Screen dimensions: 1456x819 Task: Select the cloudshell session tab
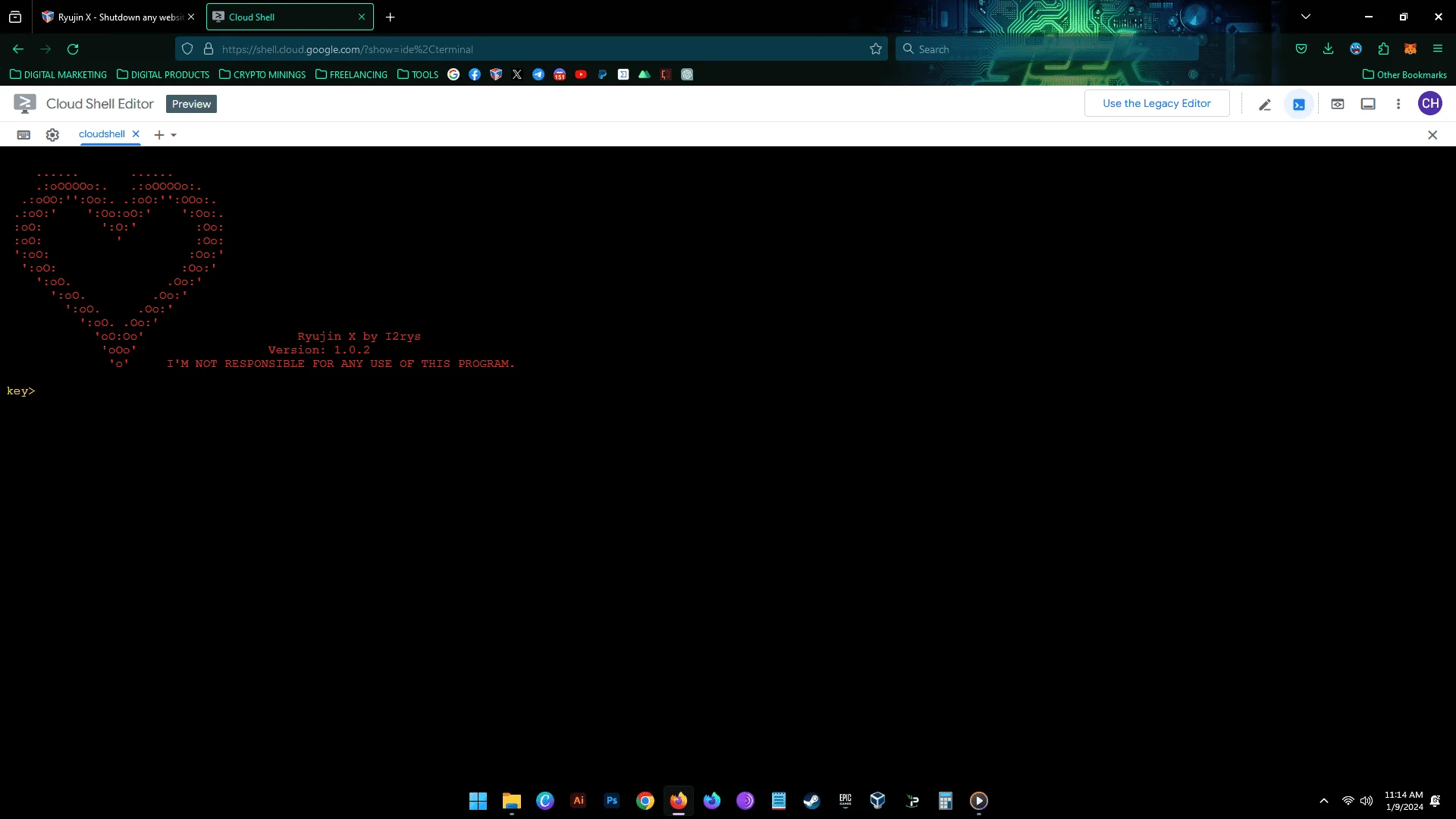click(102, 134)
